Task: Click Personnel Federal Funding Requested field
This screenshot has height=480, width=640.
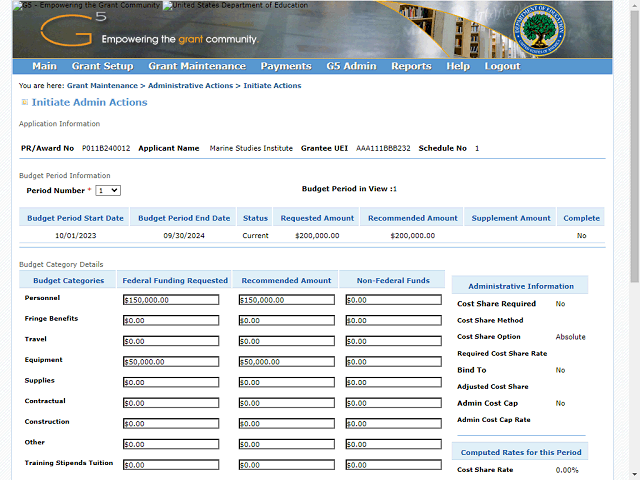Action: [170, 300]
